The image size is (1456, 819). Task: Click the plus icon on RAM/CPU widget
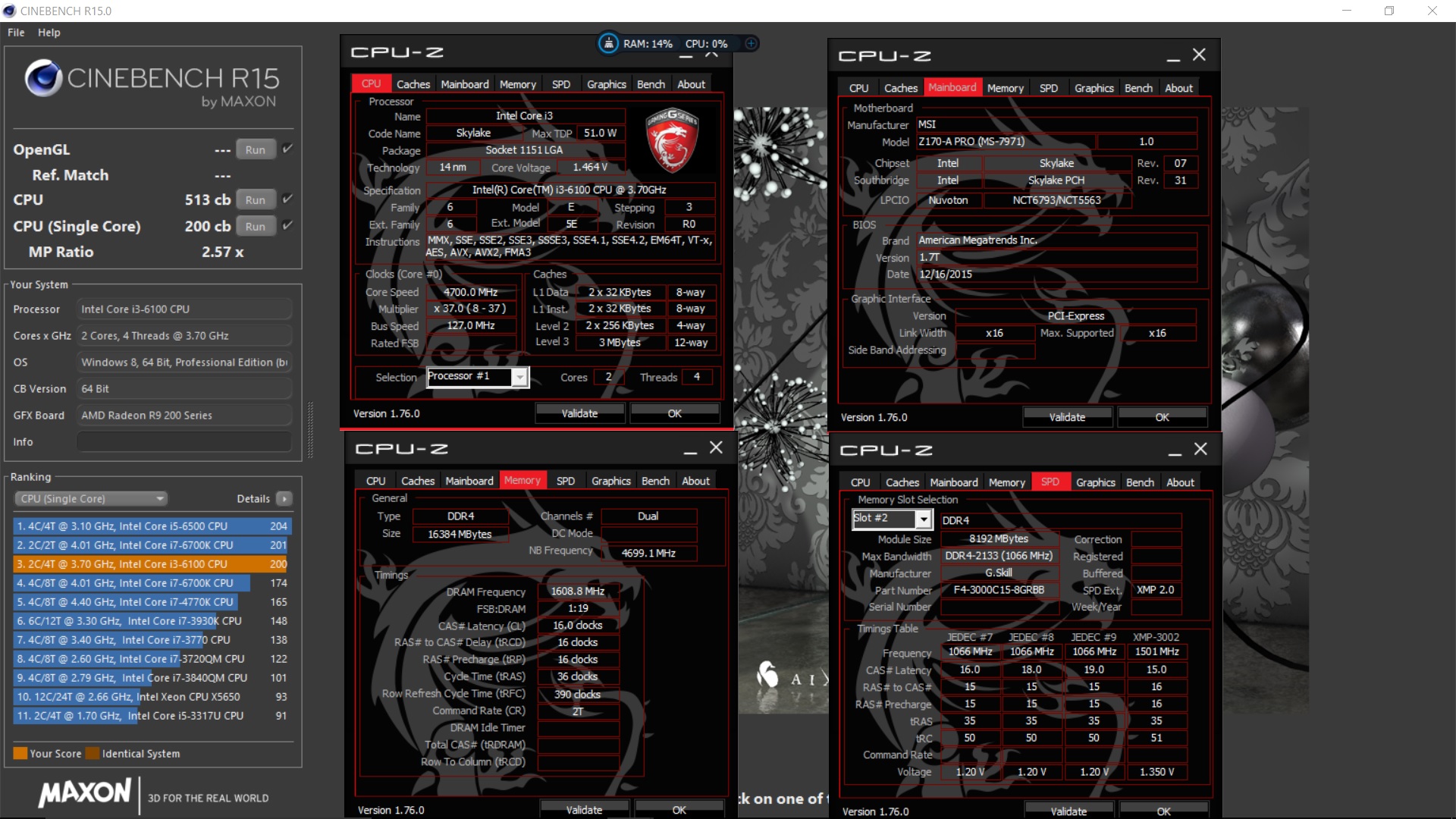click(x=751, y=43)
